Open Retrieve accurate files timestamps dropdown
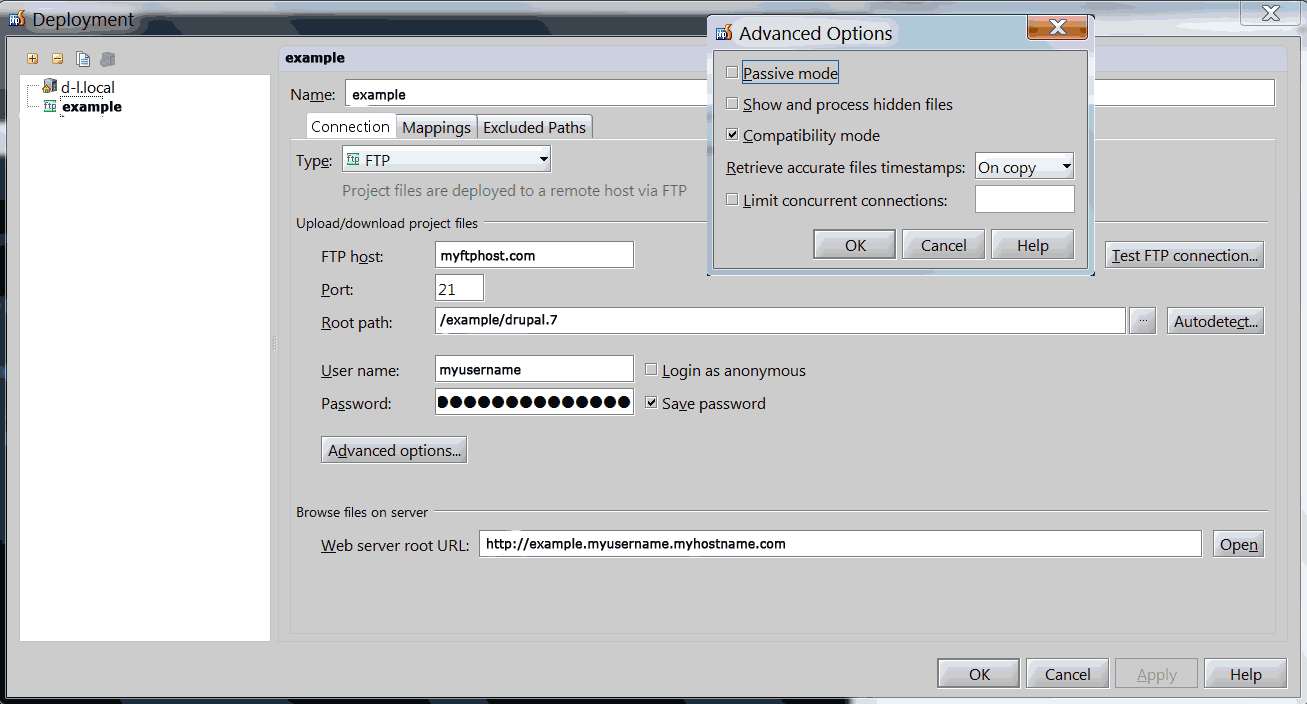Image resolution: width=1307 pixels, height=704 pixels. (1024, 167)
